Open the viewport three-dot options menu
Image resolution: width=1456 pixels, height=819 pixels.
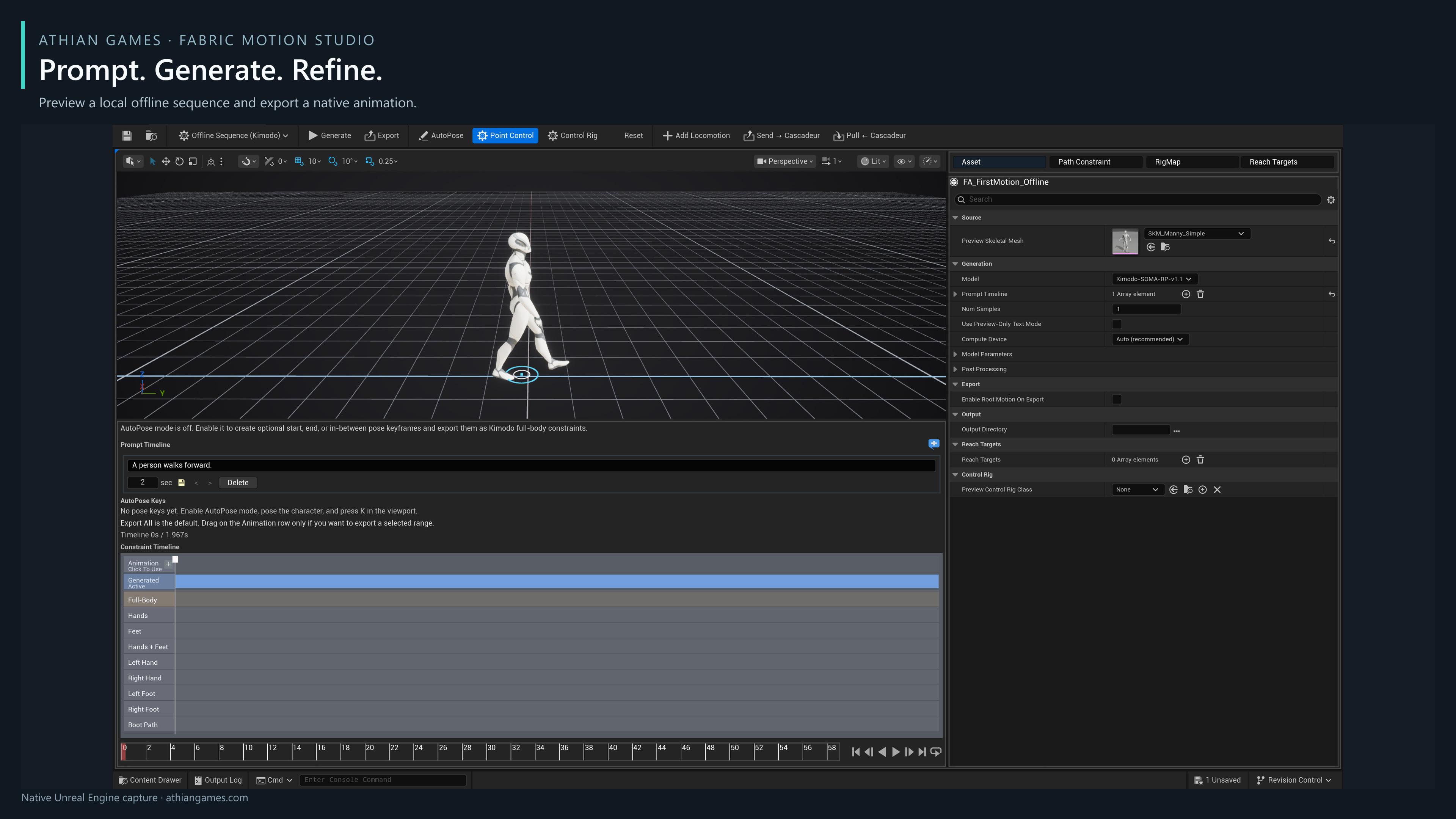tap(221, 162)
